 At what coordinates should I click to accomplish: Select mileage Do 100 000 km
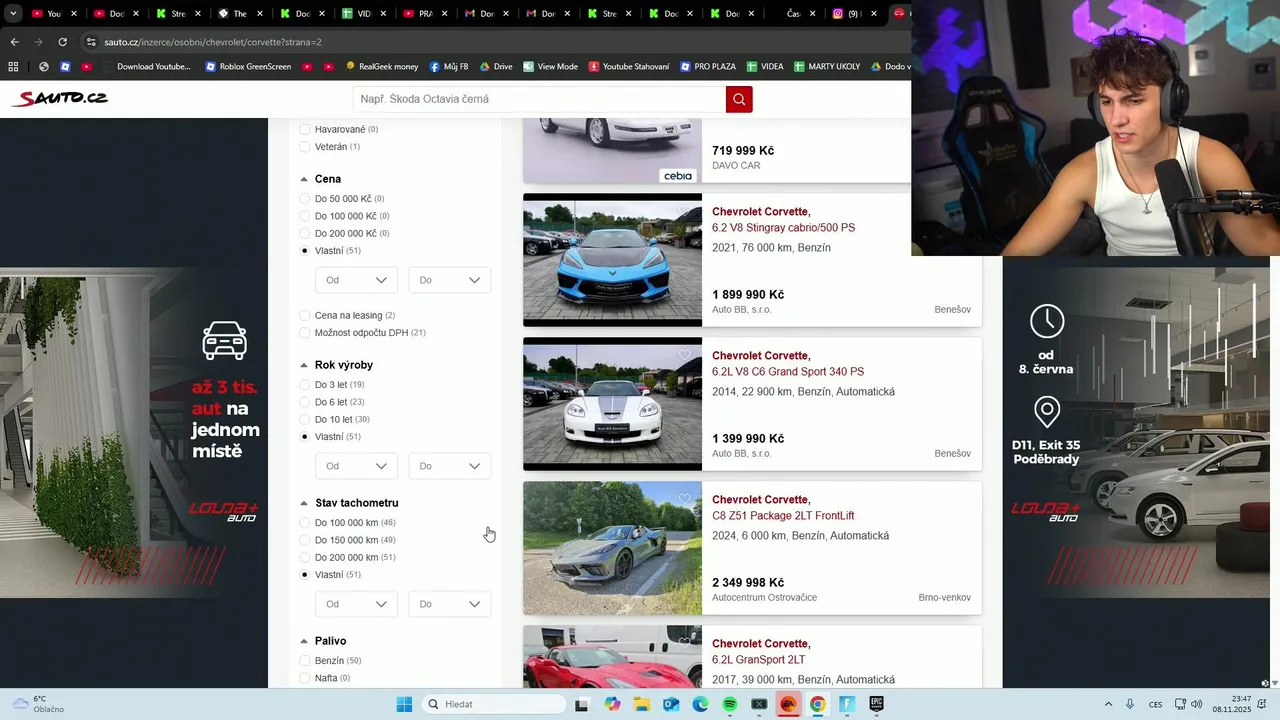click(x=305, y=523)
